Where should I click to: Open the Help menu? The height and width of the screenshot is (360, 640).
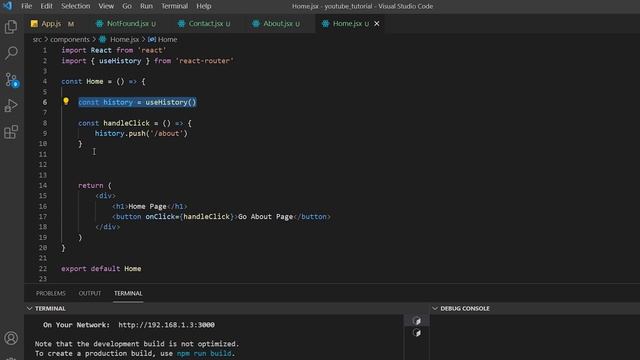click(204, 6)
